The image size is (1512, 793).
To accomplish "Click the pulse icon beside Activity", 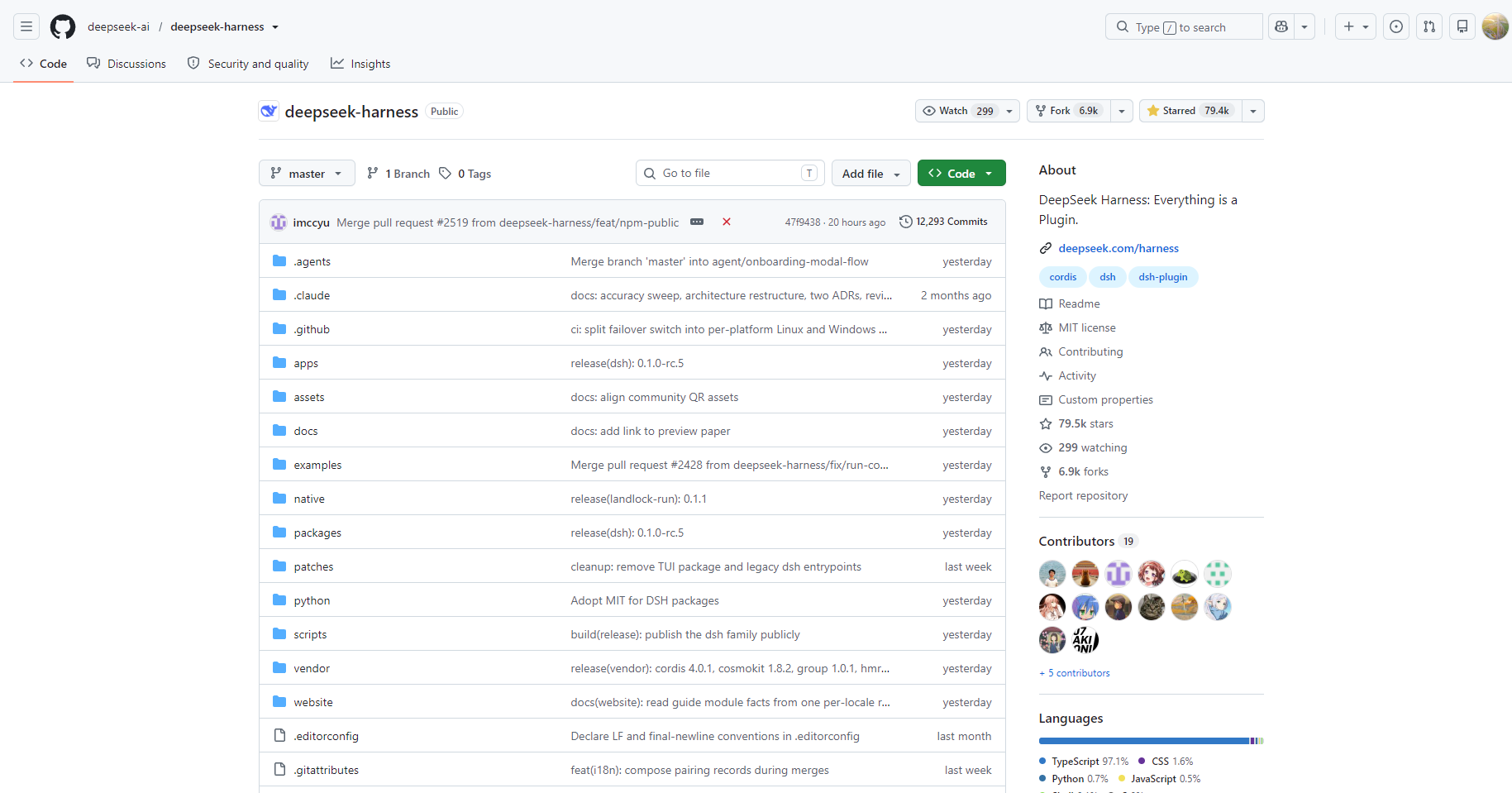I will (1046, 375).
